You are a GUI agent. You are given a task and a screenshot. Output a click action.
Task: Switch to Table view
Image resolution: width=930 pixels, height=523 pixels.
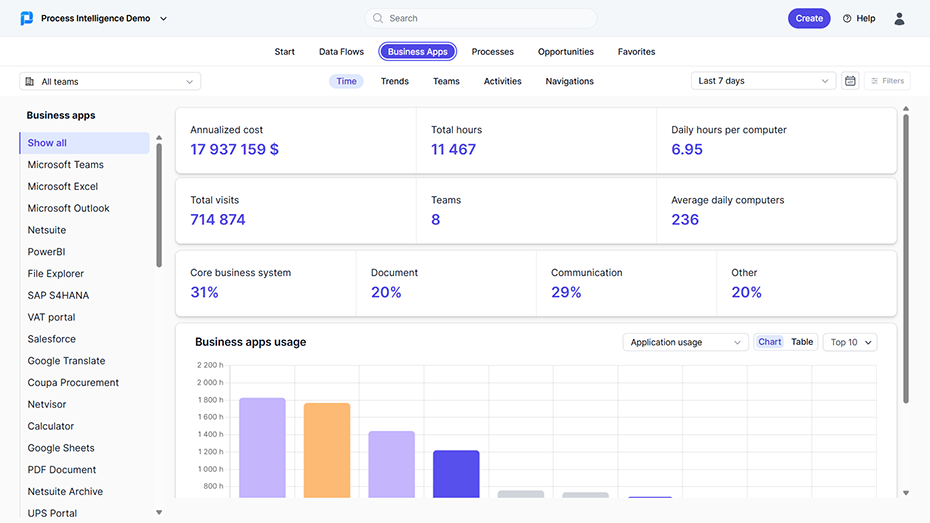(802, 342)
